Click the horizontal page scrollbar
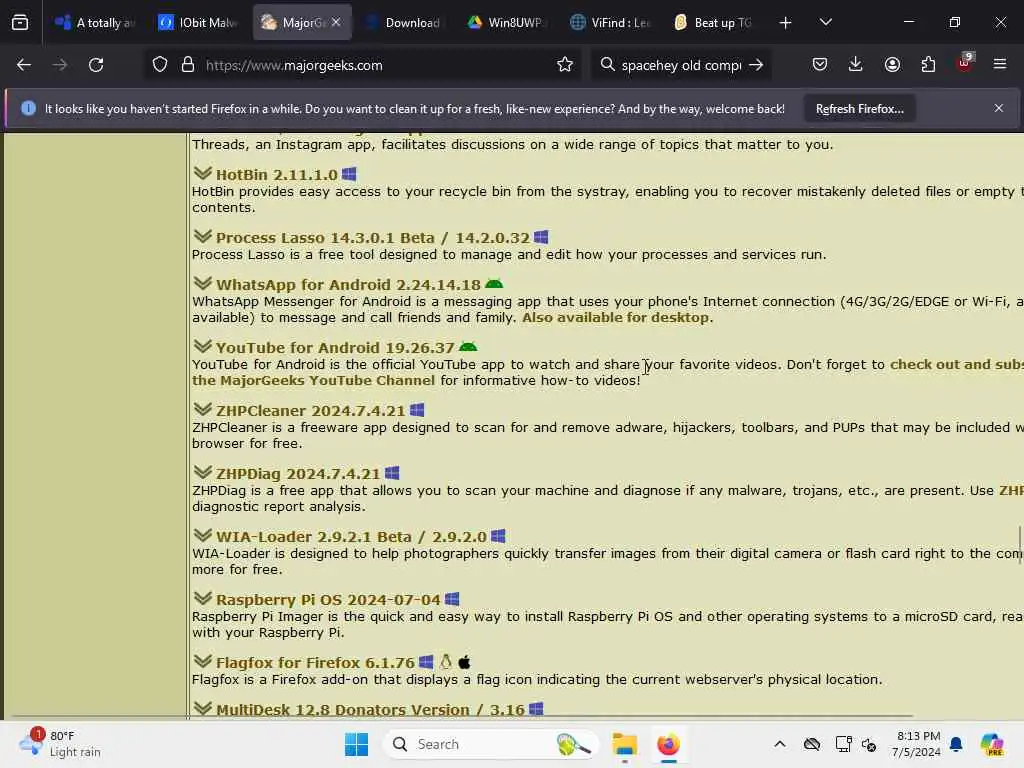 tap(462, 716)
